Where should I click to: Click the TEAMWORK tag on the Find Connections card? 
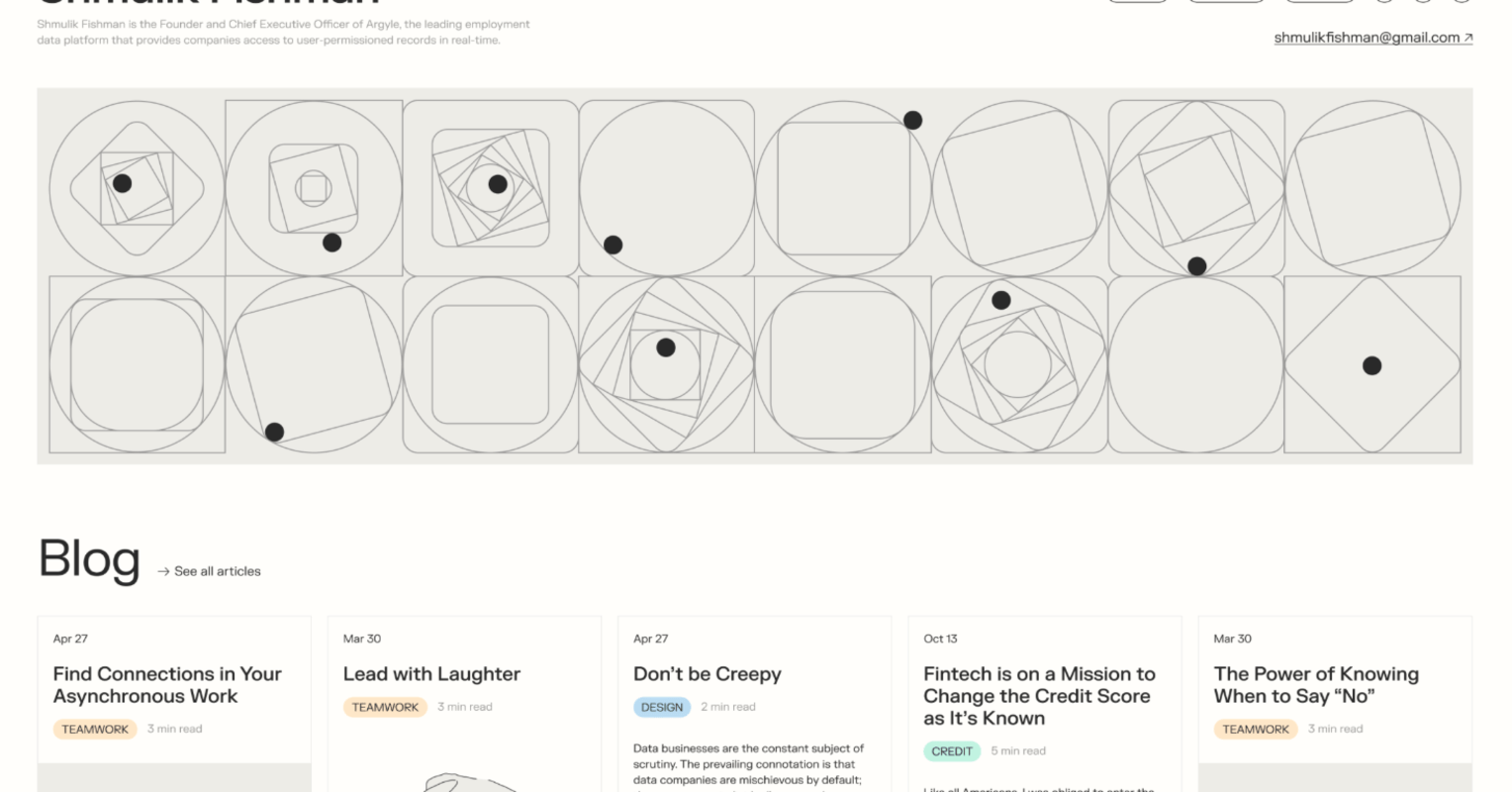[95, 730]
